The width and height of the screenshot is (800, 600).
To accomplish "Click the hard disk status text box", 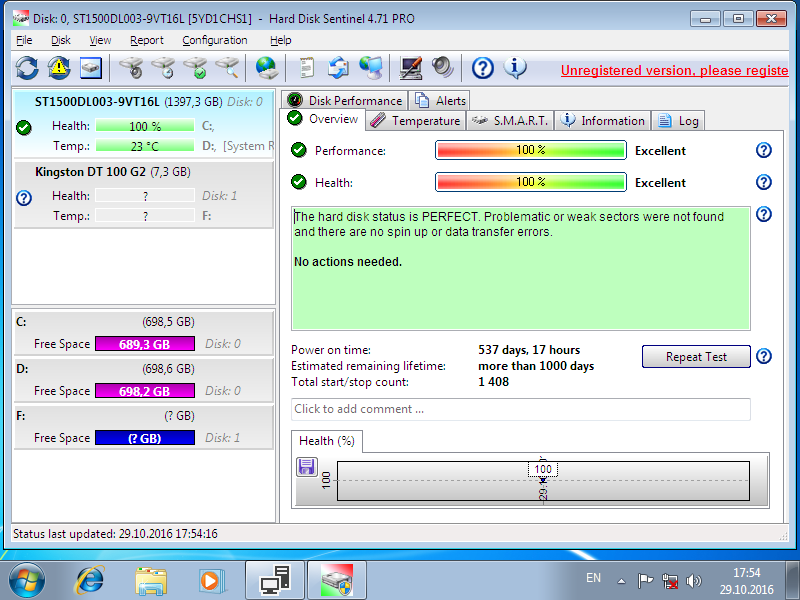I will pos(520,268).
